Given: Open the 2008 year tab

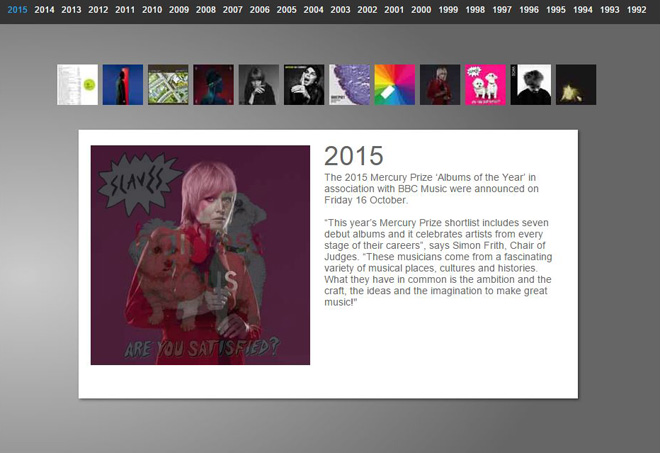Looking at the screenshot, I should 205,9.
